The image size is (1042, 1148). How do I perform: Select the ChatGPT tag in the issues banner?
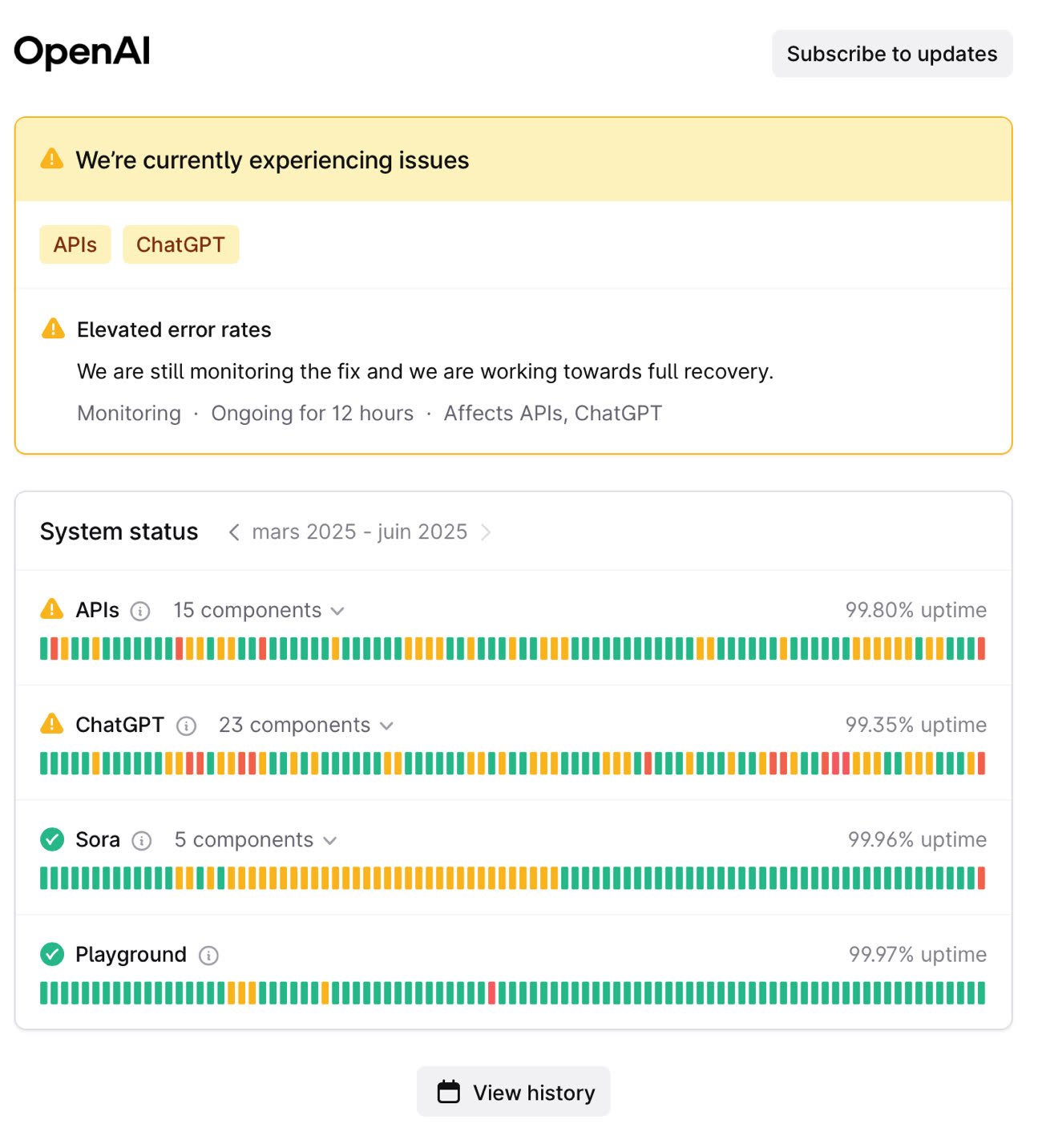181,245
